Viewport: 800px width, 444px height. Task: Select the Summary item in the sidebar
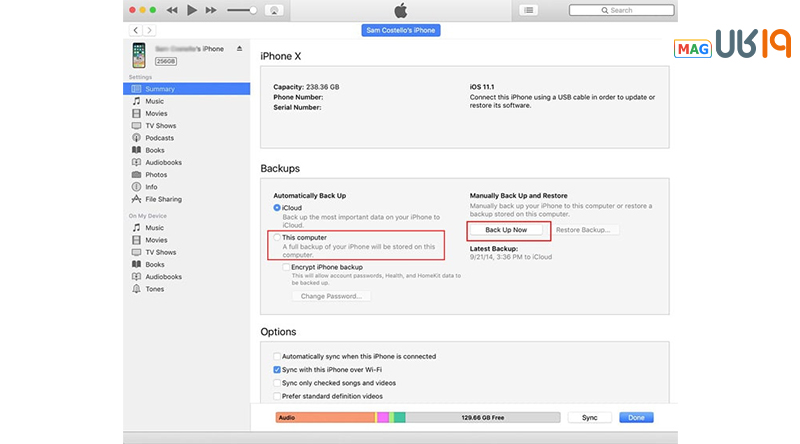[x=159, y=89]
